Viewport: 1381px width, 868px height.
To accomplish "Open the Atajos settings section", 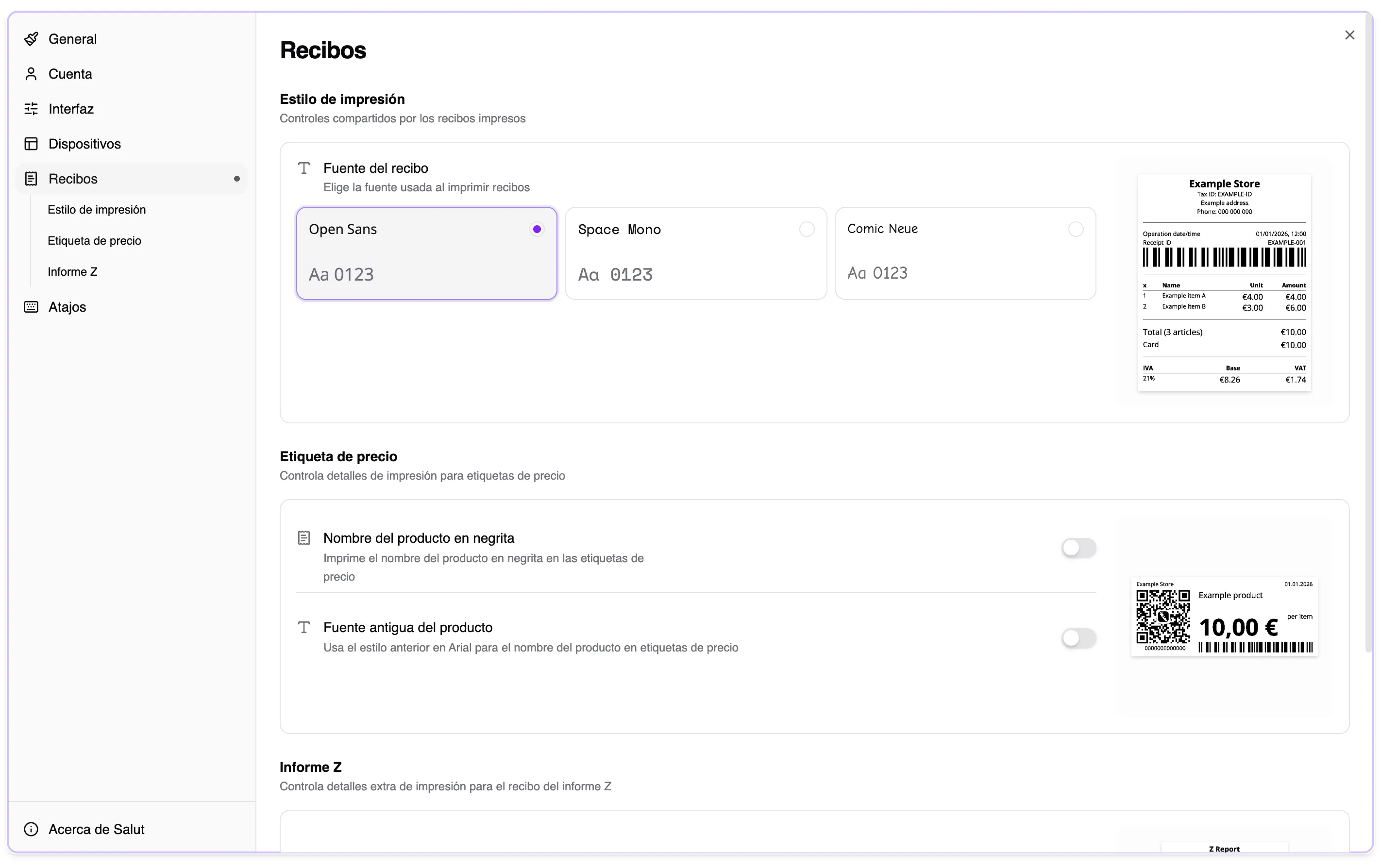I will click(x=131, y=307).
